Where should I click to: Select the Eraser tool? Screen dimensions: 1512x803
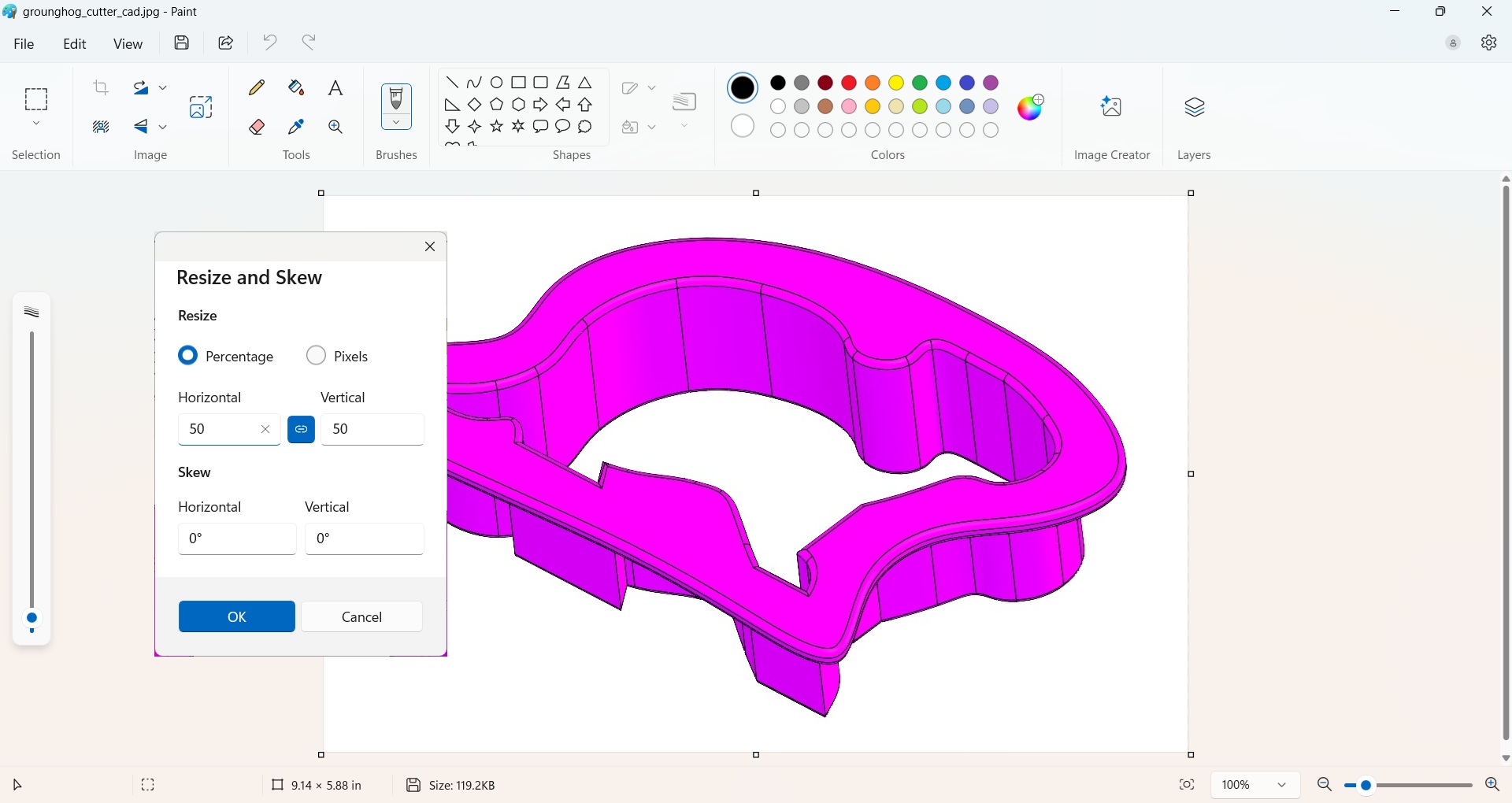(x=257, y=127)
